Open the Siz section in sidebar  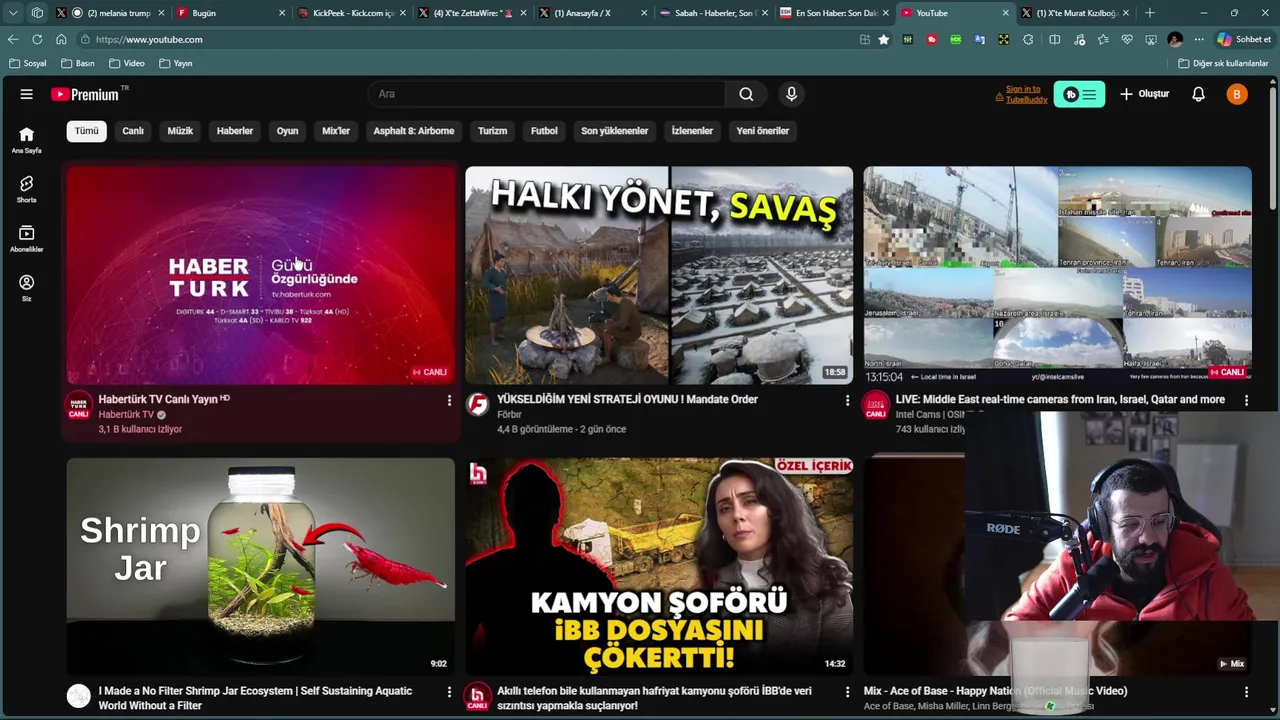[27, 287]
